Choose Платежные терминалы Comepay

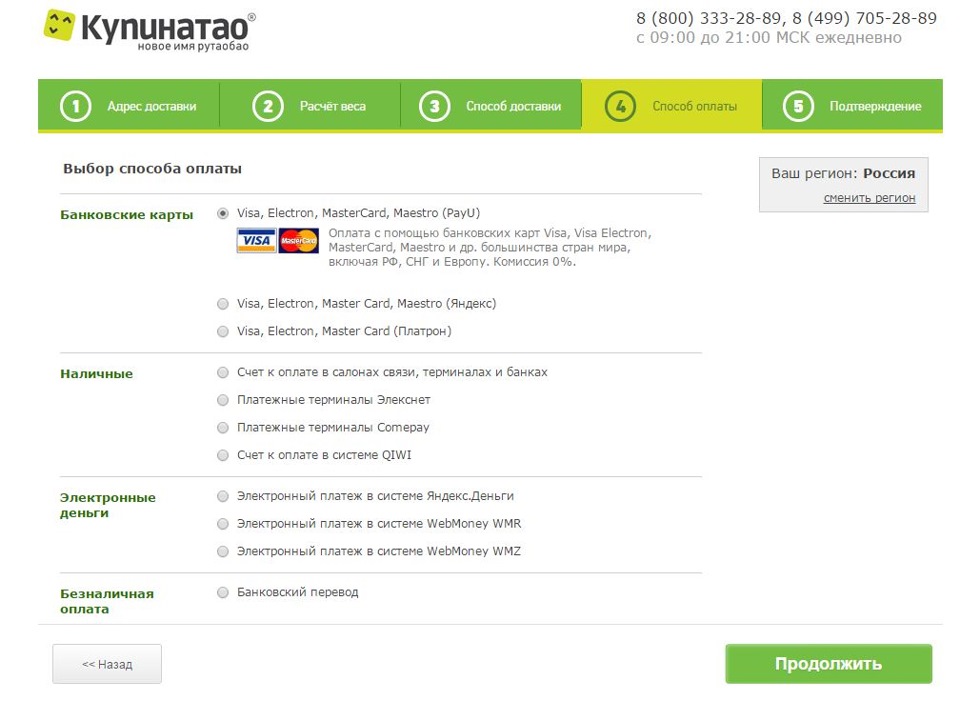tap(223, 427)
